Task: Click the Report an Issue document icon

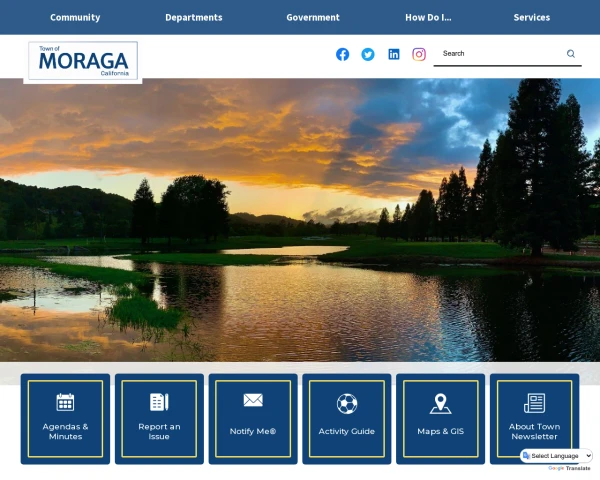Action: (159, 402)
